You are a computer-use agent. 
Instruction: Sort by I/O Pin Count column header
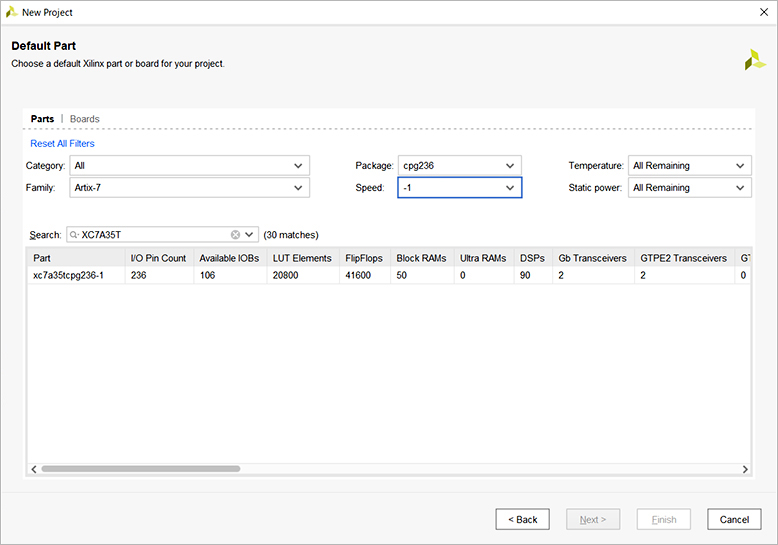coord(159,258)
